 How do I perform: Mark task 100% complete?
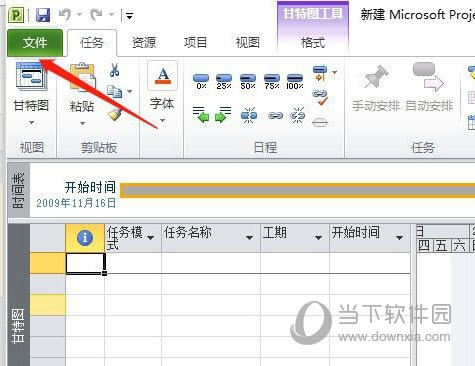[x=295, y=81]
